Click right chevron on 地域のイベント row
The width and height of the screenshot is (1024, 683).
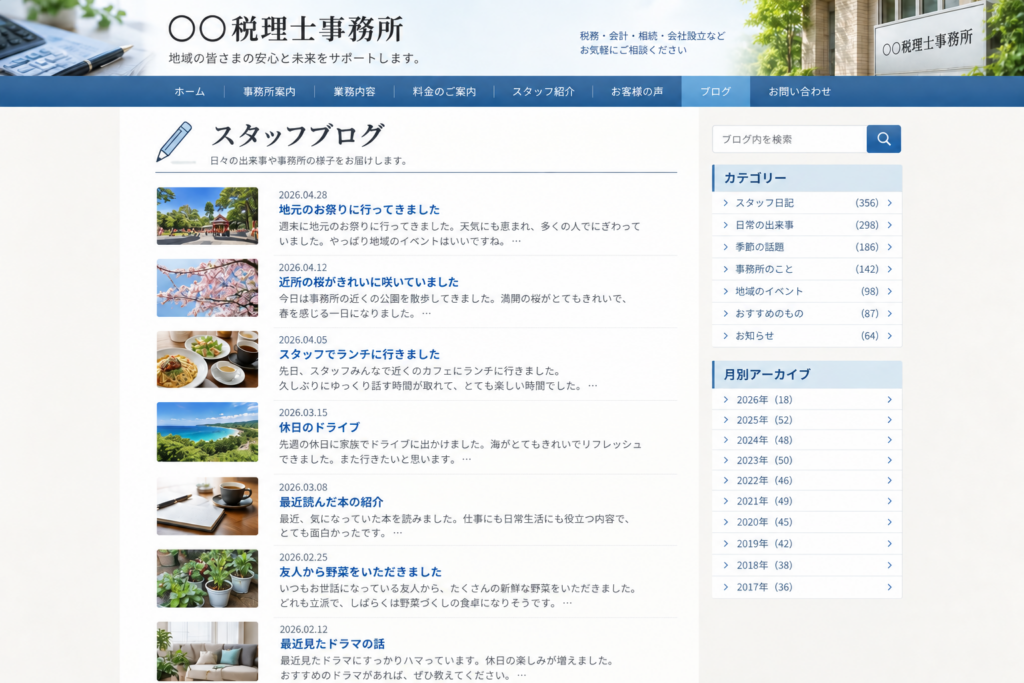pos(889,292)
